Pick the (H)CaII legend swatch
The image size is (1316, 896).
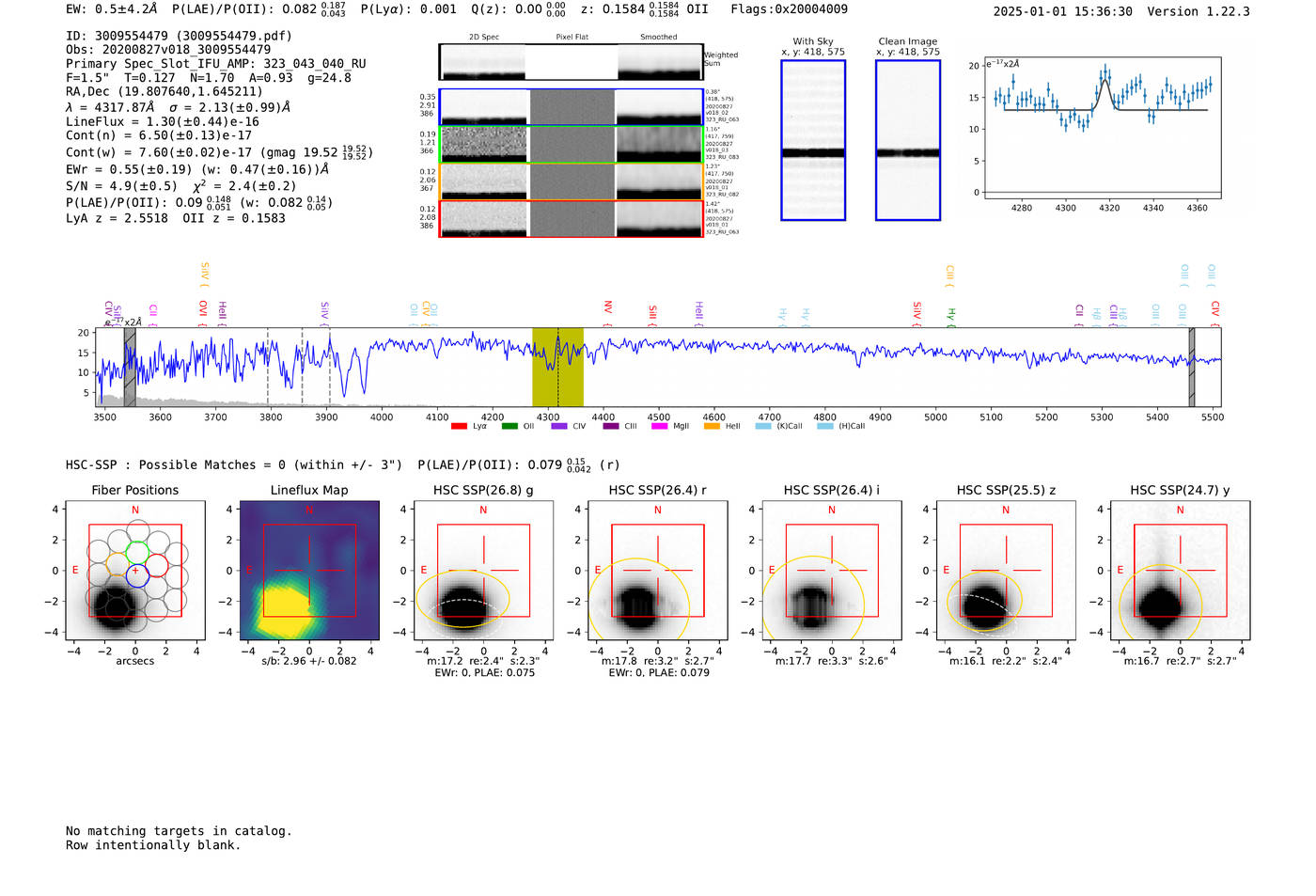[825, 426]
